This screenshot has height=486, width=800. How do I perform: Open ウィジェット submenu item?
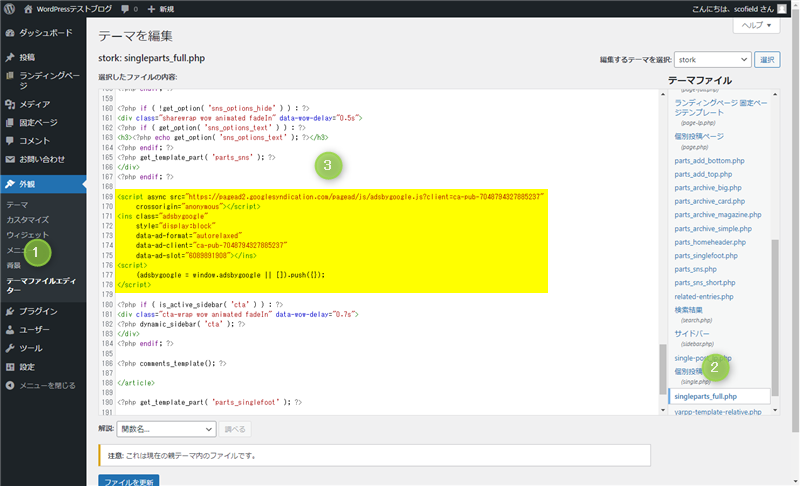(28, 235)
